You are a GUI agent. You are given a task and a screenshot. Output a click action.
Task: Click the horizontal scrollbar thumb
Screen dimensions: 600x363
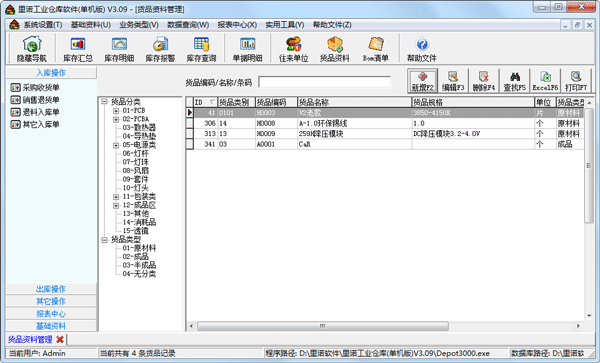[323, 326]
